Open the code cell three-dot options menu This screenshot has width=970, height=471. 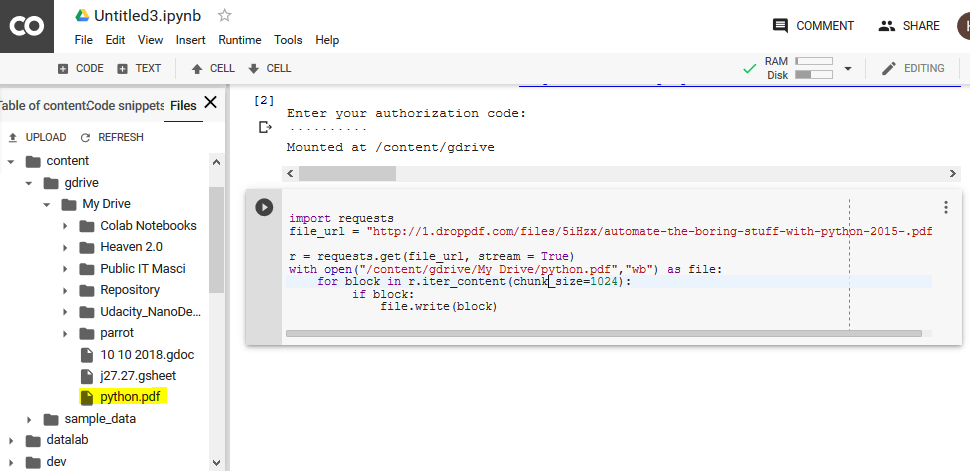point(945,207)
